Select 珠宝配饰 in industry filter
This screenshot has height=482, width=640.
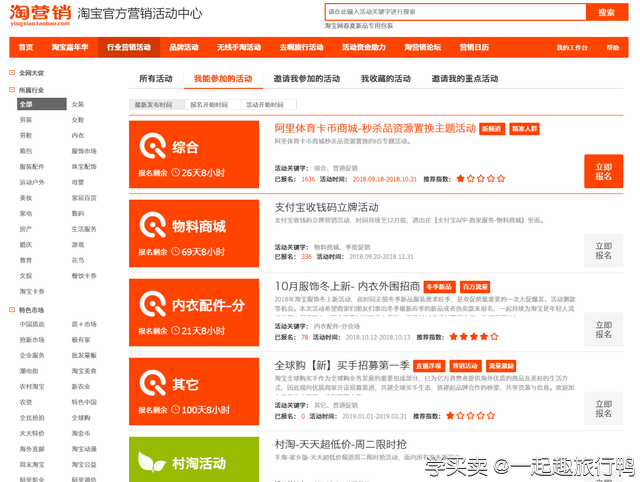(x=84, y=167)
